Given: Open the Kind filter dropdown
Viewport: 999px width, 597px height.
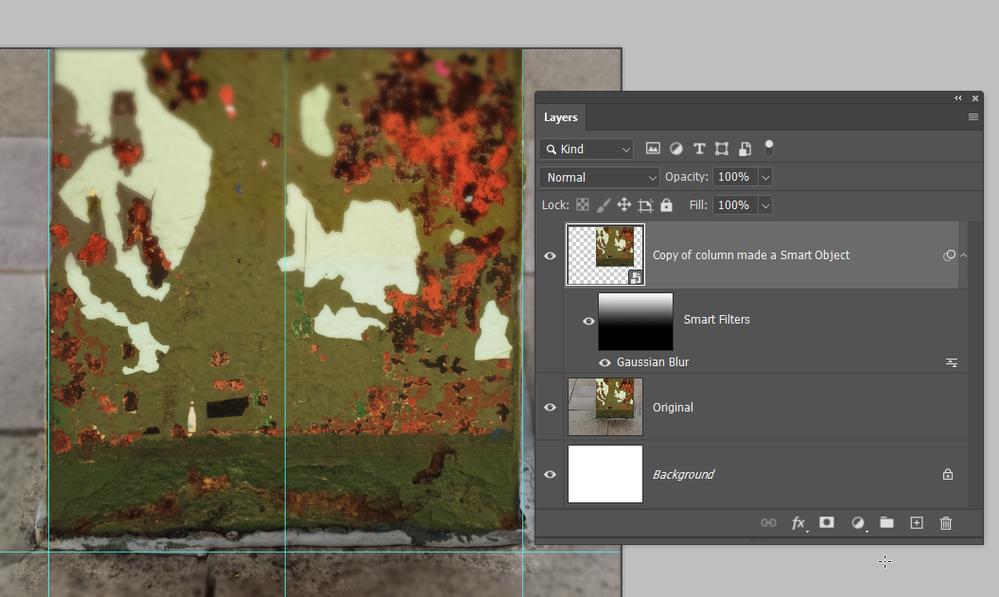Looking at the screenshot, I should [x=586, y=148].
